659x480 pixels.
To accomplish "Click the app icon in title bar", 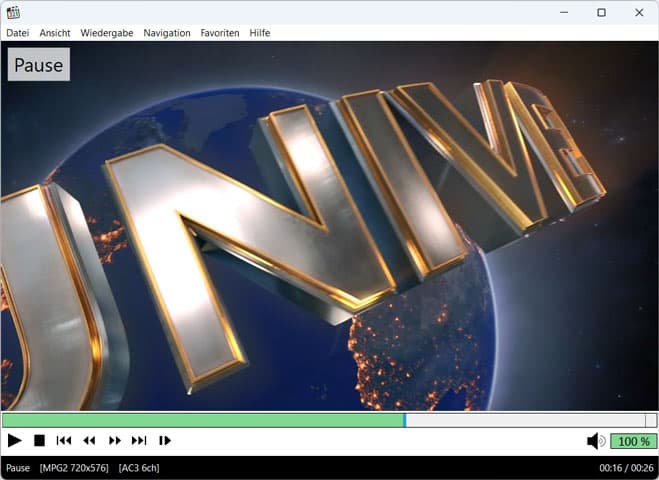I will (x=13, y=12).
